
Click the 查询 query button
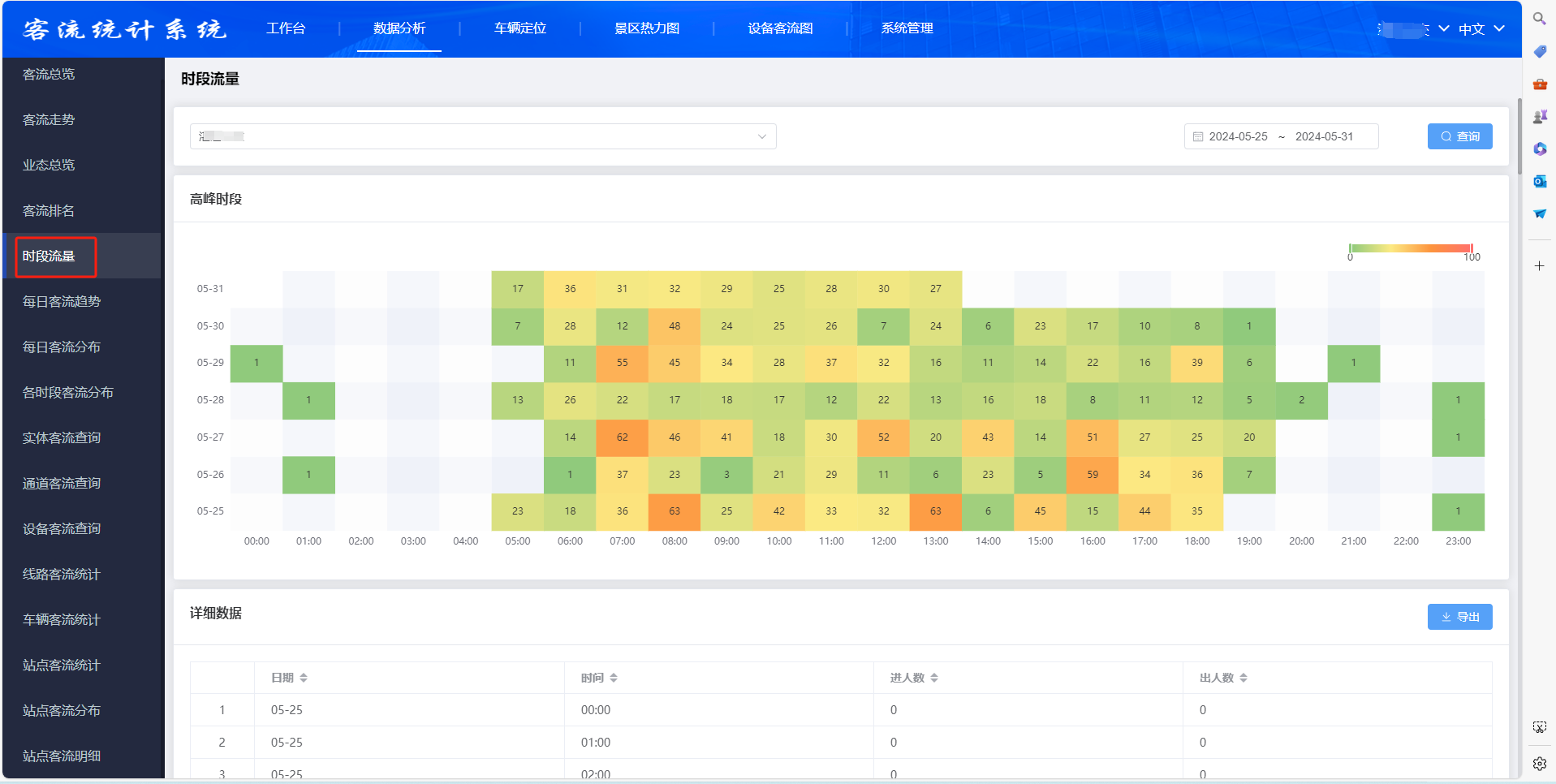[1459, 136]
